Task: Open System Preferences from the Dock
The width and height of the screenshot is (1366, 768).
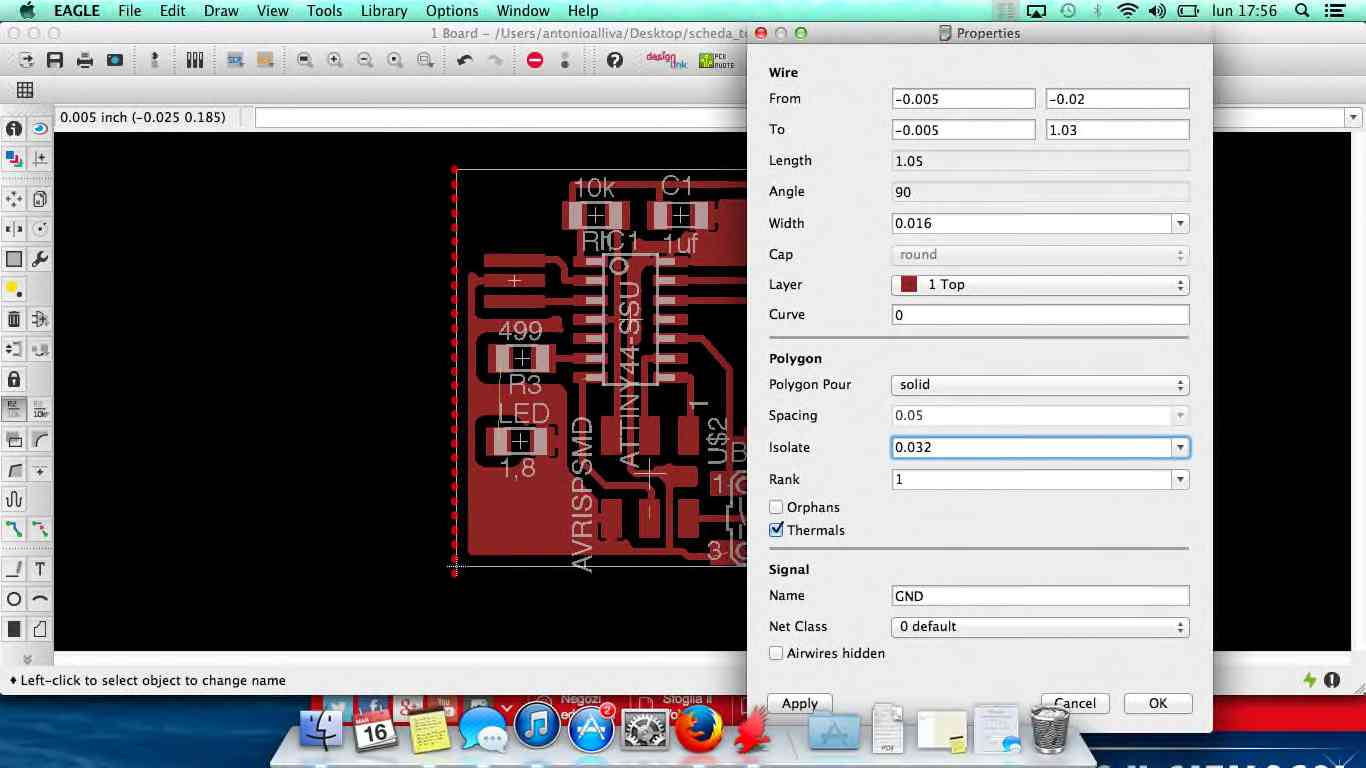Action: click(645, 729)
